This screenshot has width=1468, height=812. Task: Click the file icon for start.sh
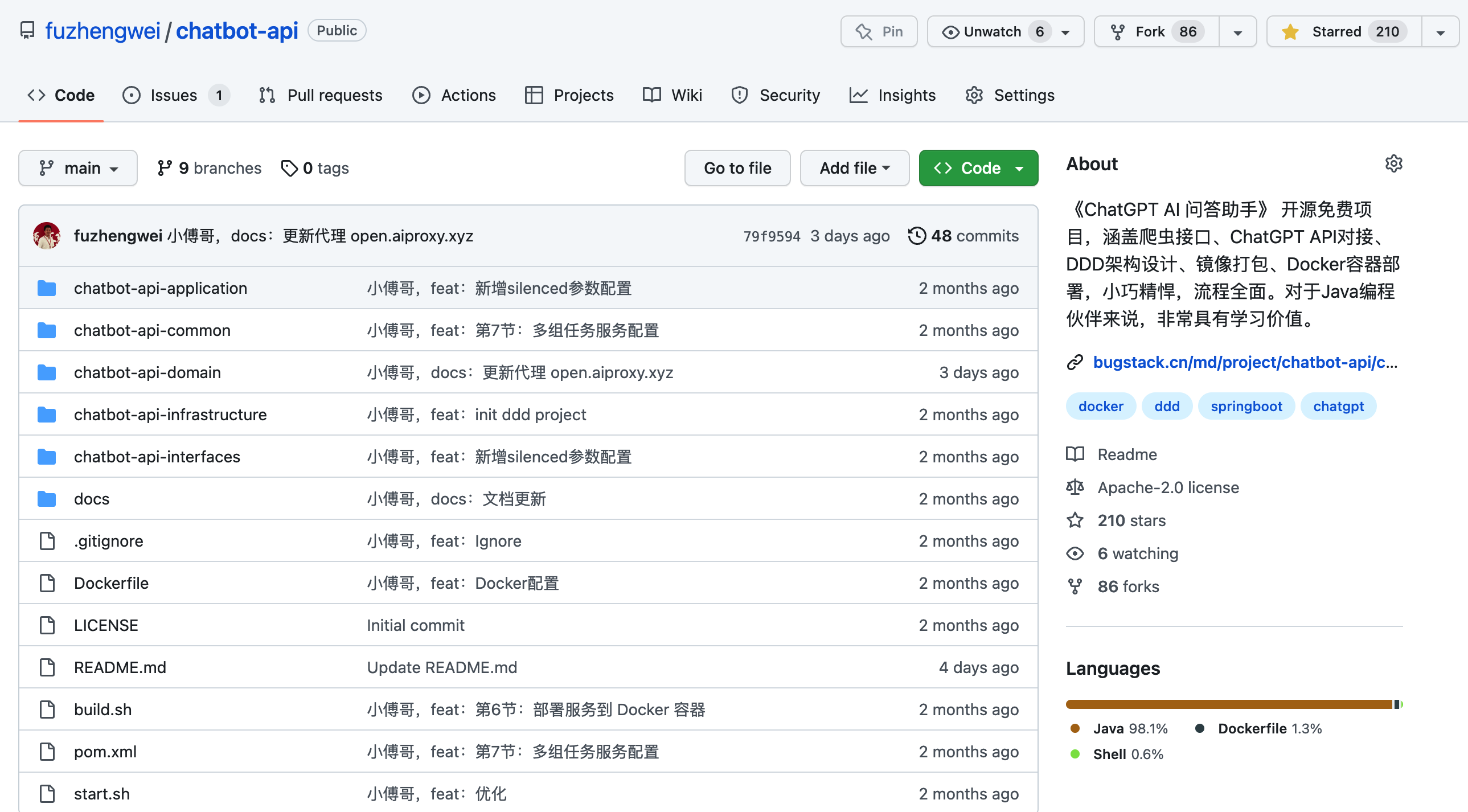47,794
